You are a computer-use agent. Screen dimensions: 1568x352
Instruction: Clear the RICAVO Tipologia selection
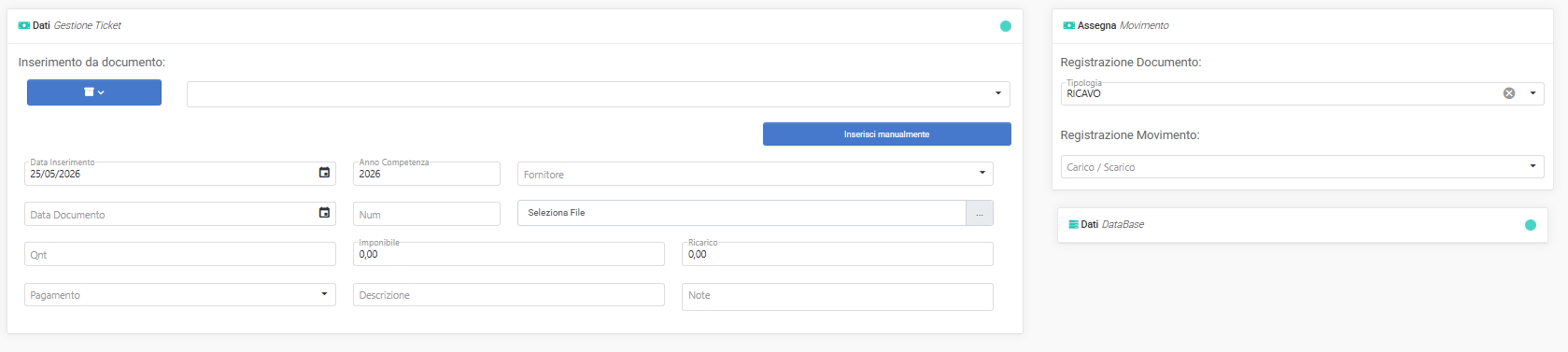1508,93
